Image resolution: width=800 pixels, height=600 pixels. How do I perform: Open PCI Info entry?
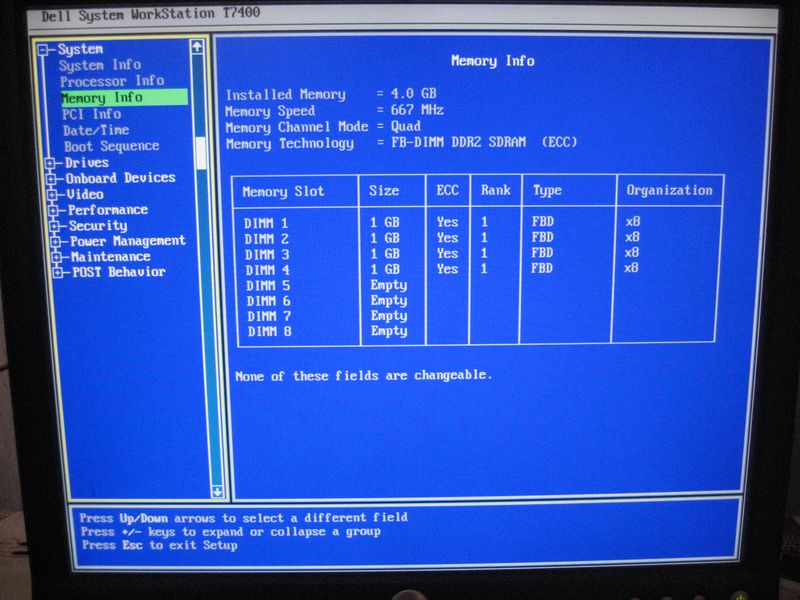point(91,114)
